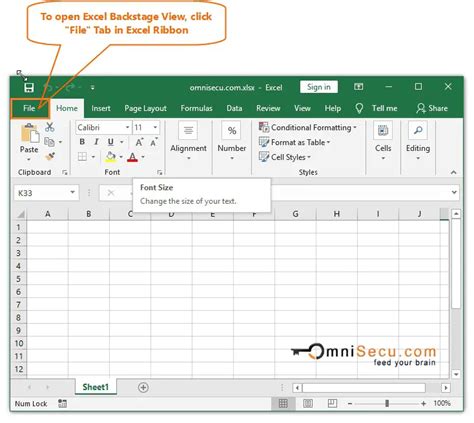The image size is (474, 423).
Task: Toggle Bold formatting
Action: click(x=82, y=142)
